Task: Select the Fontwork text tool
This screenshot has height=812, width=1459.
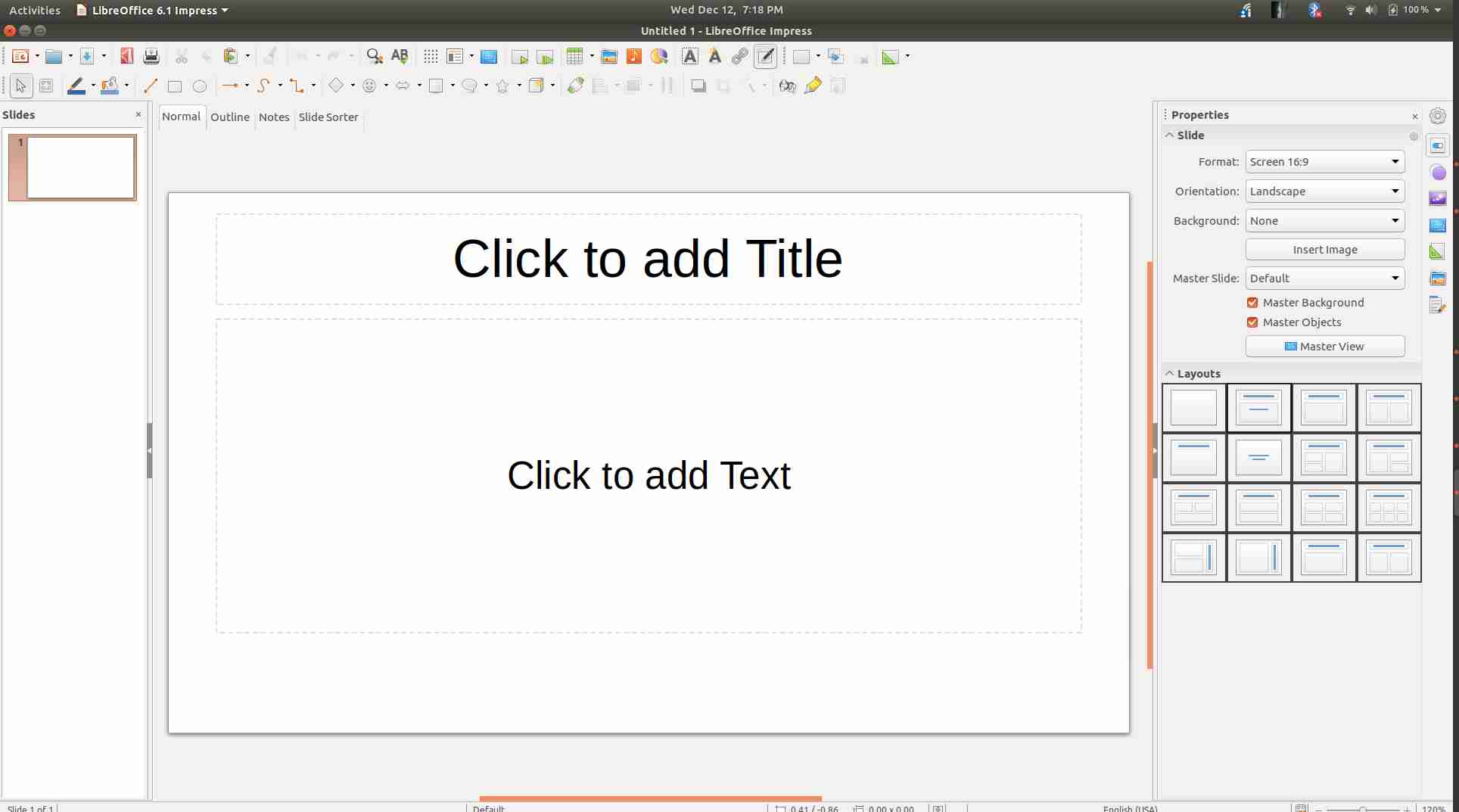Action: [x=714, y=57]
